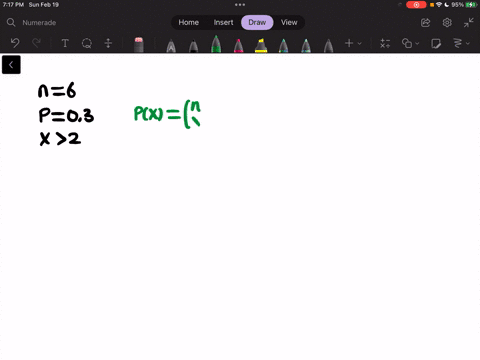Activate the Lasso select tool
480x360 pixels.
(x=87, y=43)
